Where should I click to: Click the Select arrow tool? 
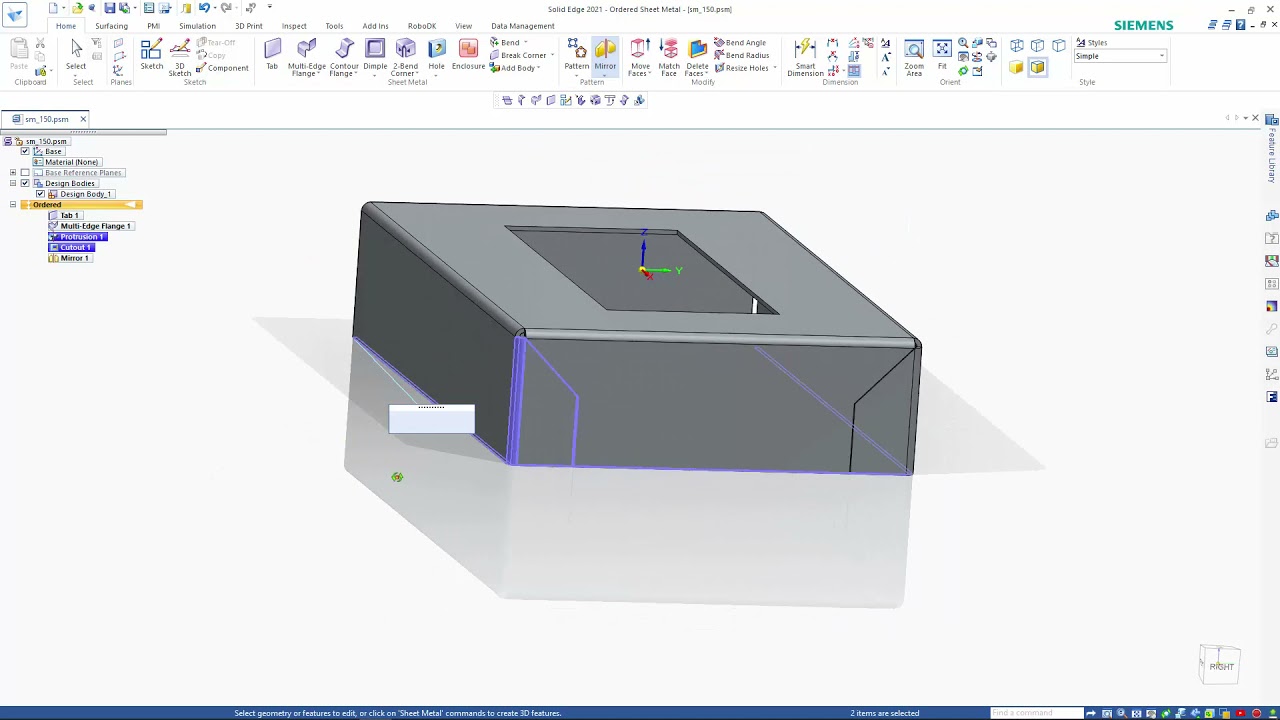[76, 55]
